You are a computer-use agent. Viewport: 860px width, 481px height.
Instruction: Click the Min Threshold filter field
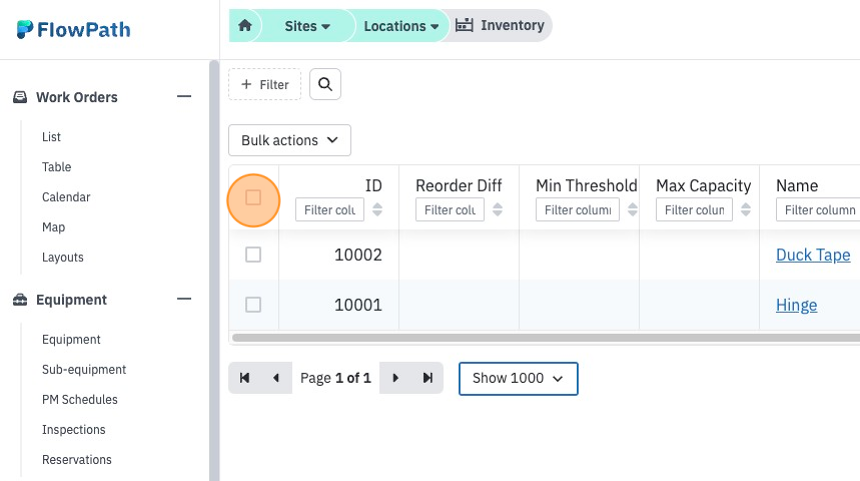pyautogui.click(x=578, y=210)
